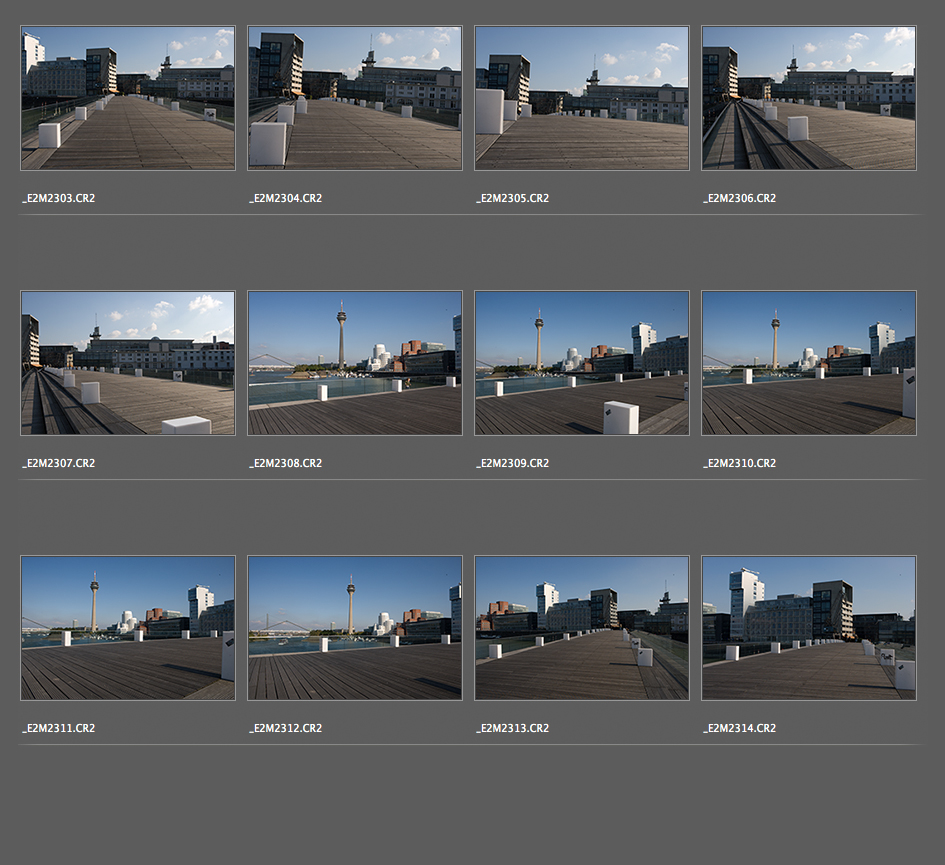Select the _E2M2303.CR2 thumbnail image
945x865 pixels.
(x=128, y=98)
